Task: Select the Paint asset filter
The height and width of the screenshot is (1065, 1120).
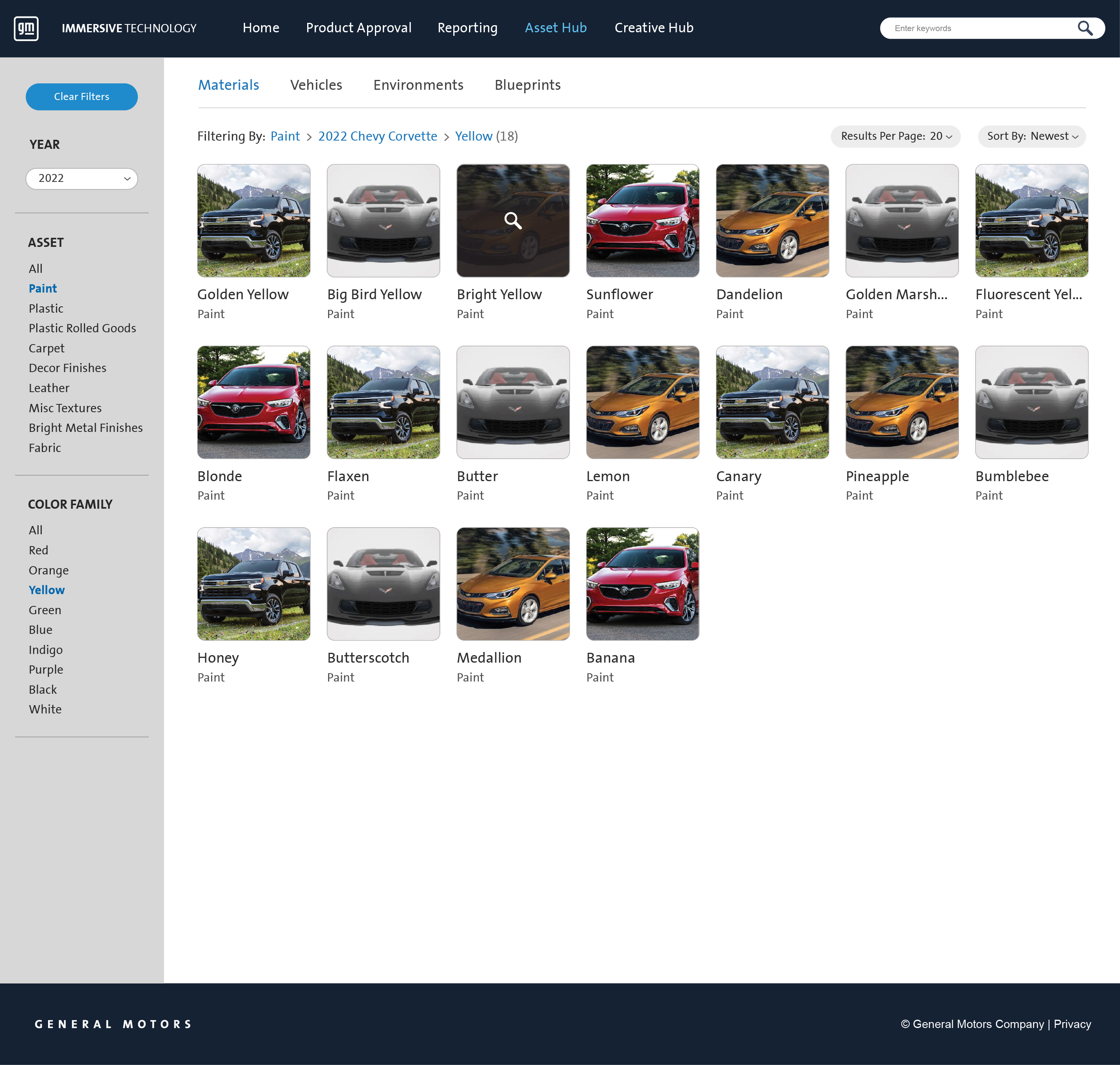Action: (43, 288)
